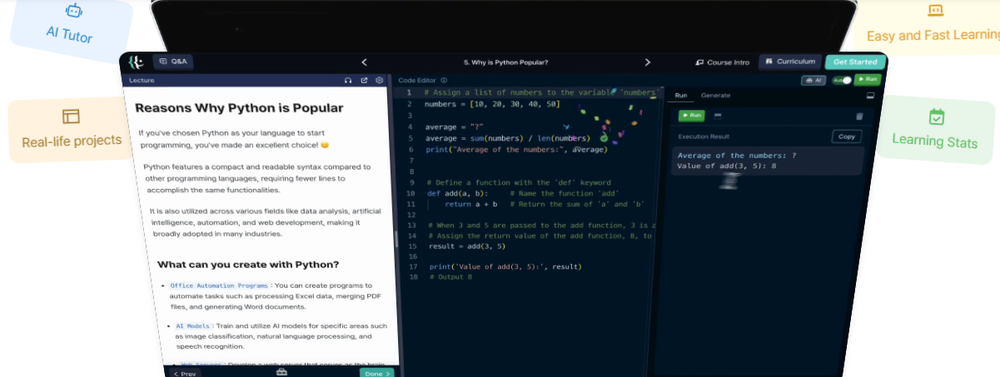Image resolution: width=1000 pixels, height=377 pixels.
Task: Click the layout icon above Real-life projects
Action: point(71,117)
